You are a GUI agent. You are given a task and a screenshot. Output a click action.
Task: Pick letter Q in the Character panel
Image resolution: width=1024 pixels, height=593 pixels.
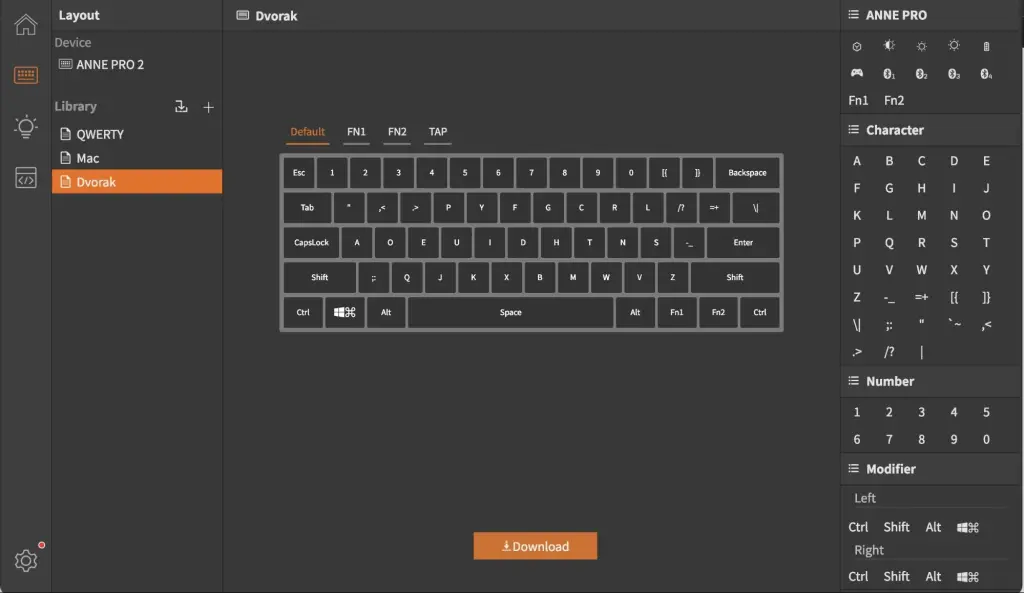[889, 243]
